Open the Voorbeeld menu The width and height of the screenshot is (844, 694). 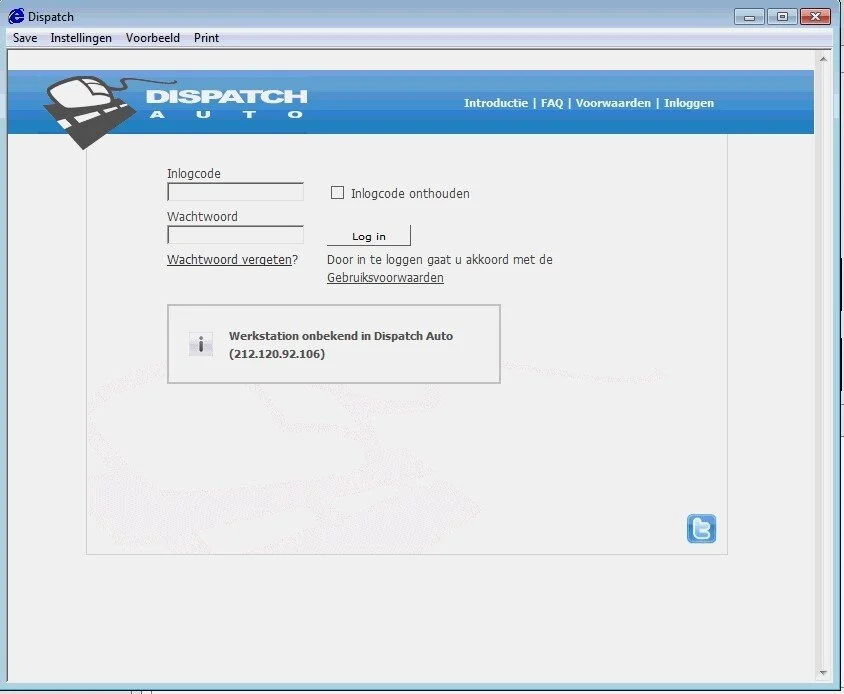coord(153,38)
